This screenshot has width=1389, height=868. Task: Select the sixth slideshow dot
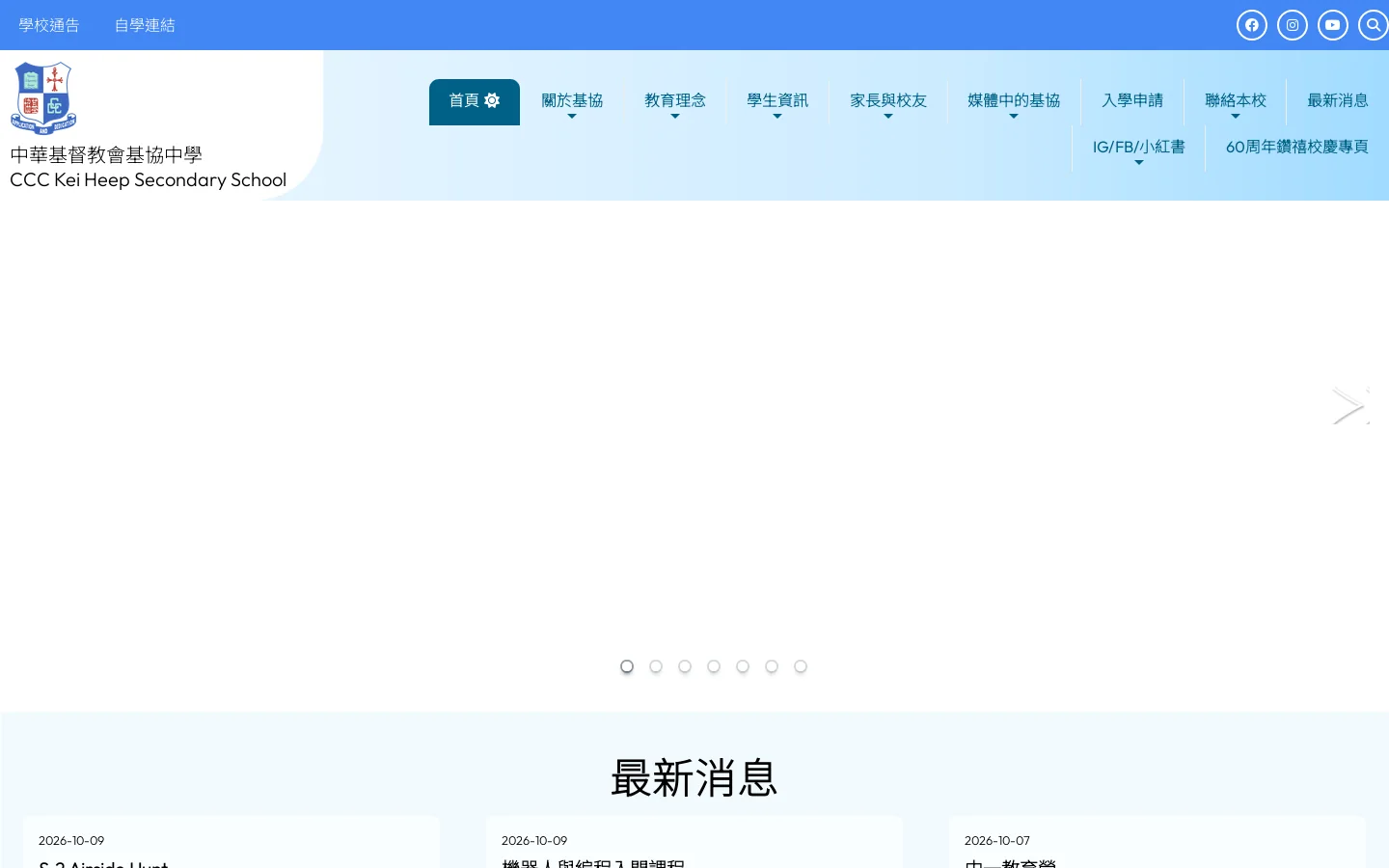point(772,666)
